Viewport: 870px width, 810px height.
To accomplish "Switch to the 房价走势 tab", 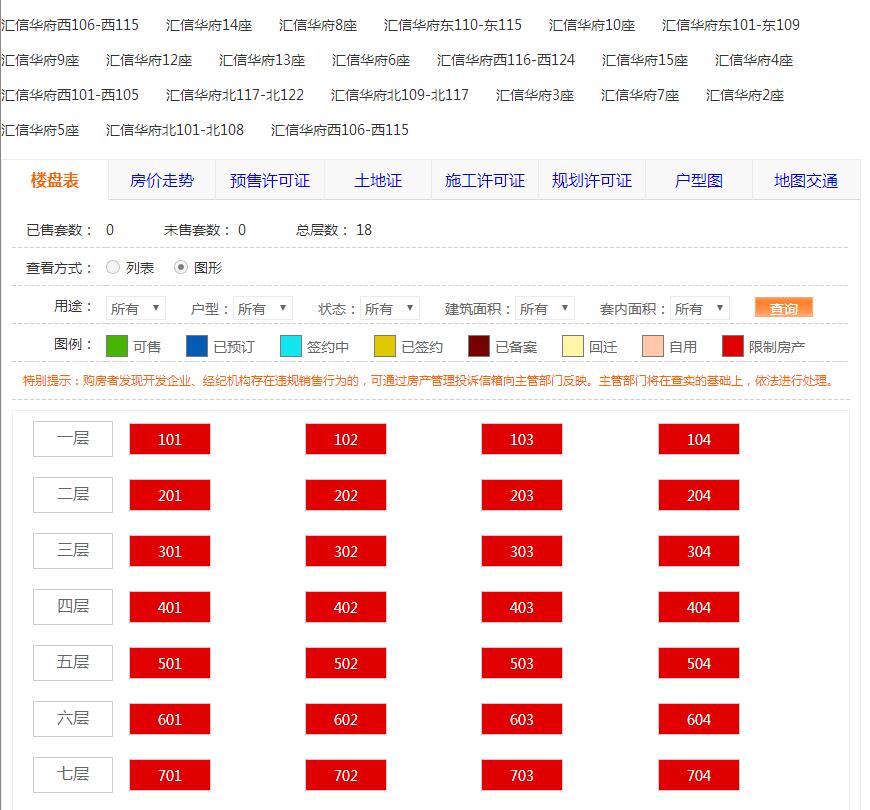I will [162, 181].
